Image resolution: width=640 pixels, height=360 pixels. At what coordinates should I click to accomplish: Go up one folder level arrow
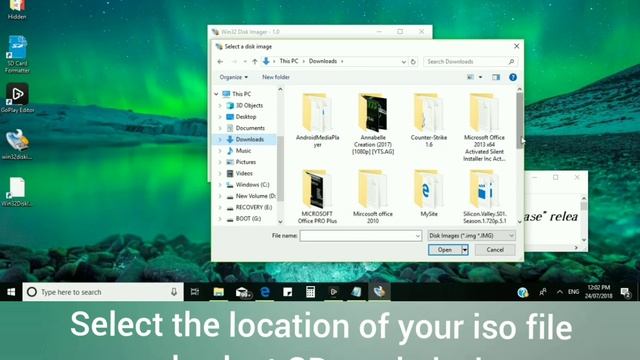point(255,62)
